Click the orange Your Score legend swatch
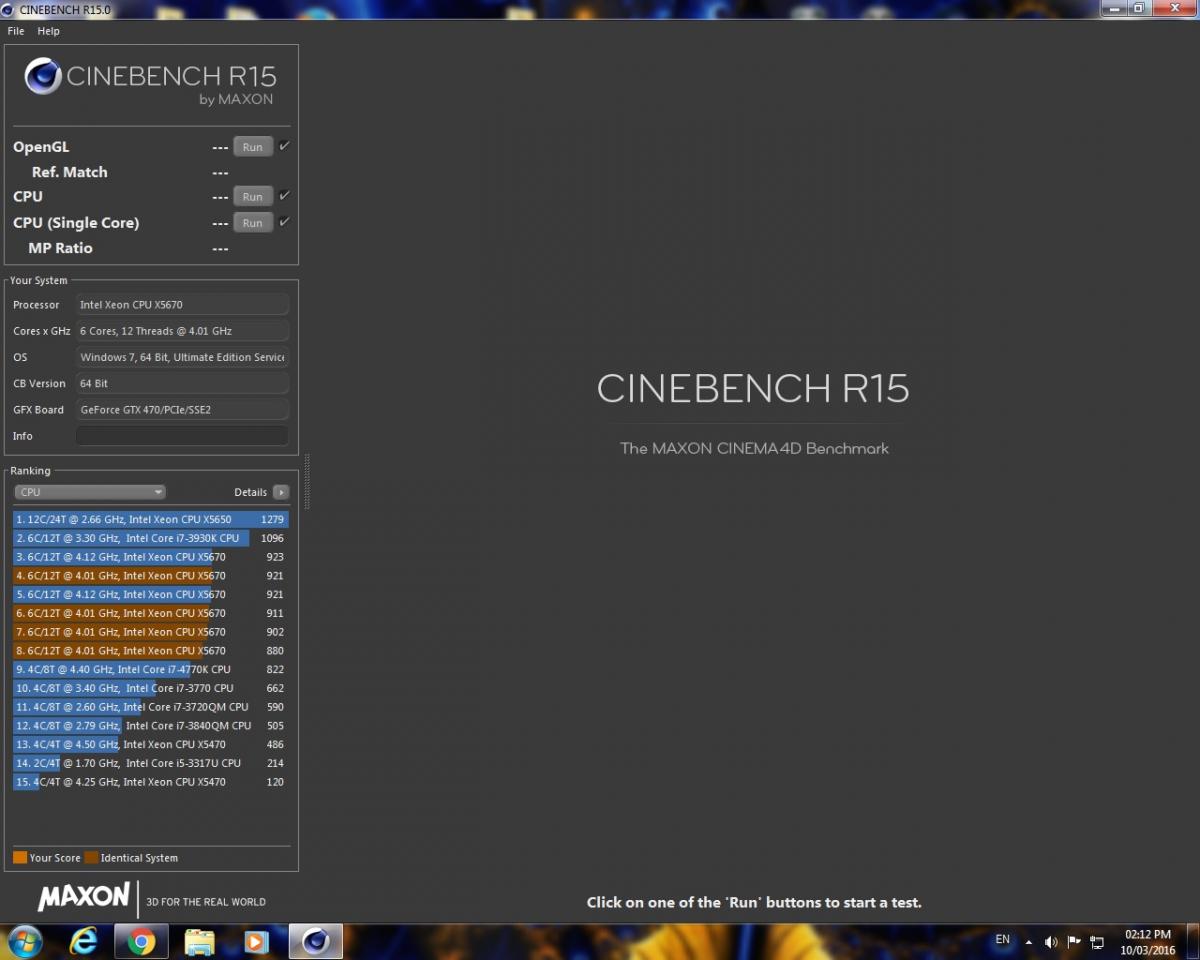The height and width of the screenshot is (960, 1200). point(20,857)
